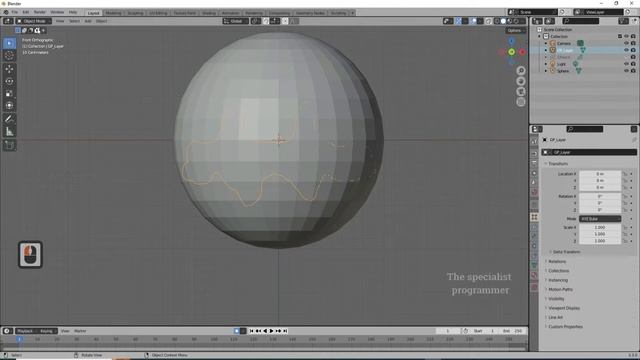Expand the Delta Transform panel
This screenshot has width=640, height=360.
pyautogui.click(x=566, y=252)
